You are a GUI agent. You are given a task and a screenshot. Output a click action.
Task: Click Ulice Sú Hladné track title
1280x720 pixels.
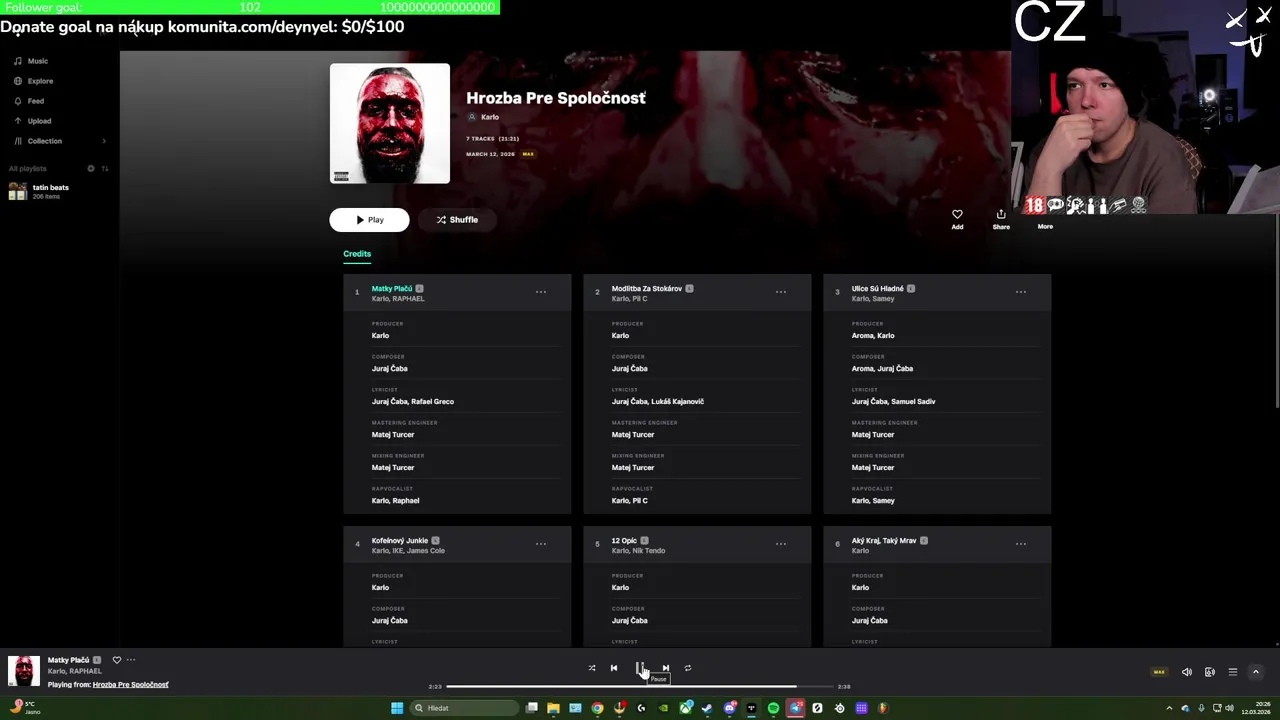(x=878, y=288)
